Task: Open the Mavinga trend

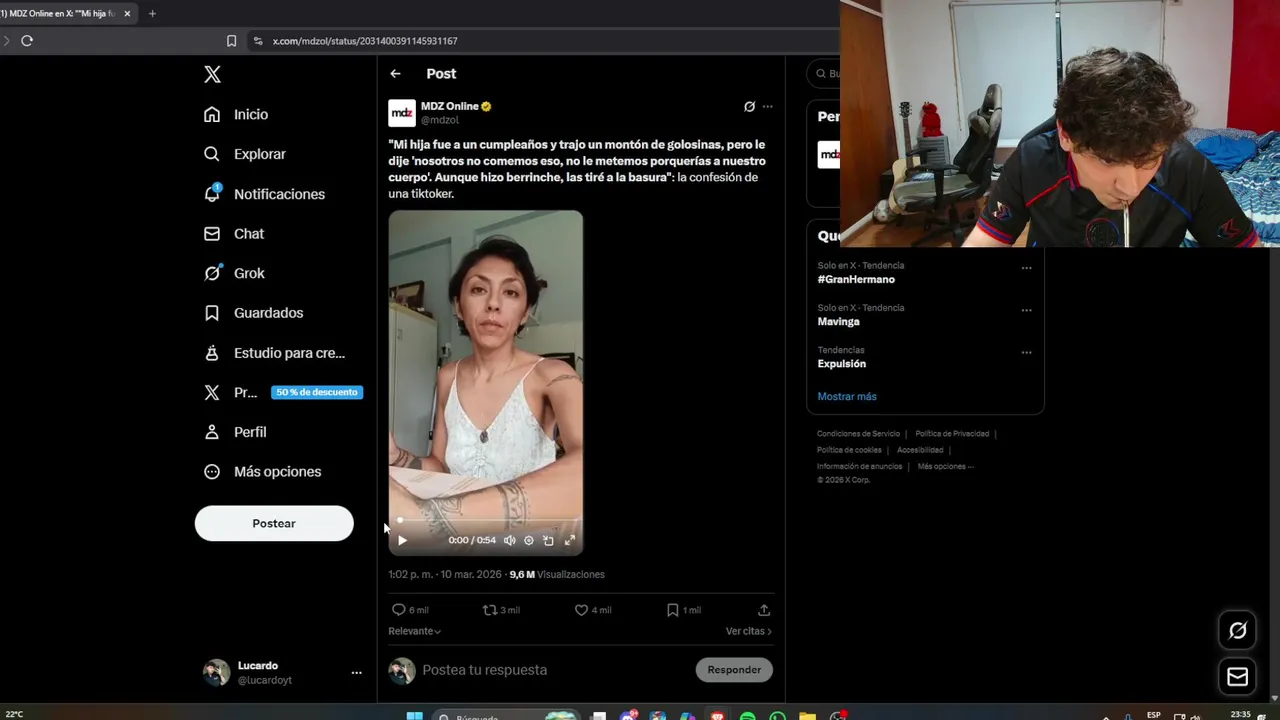Action: 838,322
